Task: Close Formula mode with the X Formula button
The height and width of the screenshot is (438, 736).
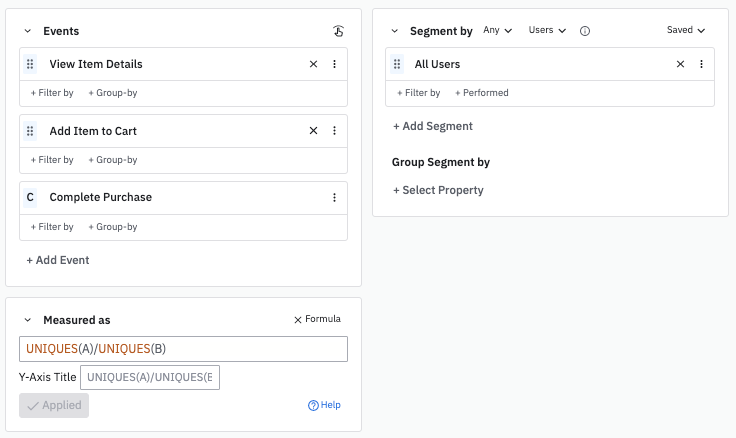Action: (x=317, y=319)
